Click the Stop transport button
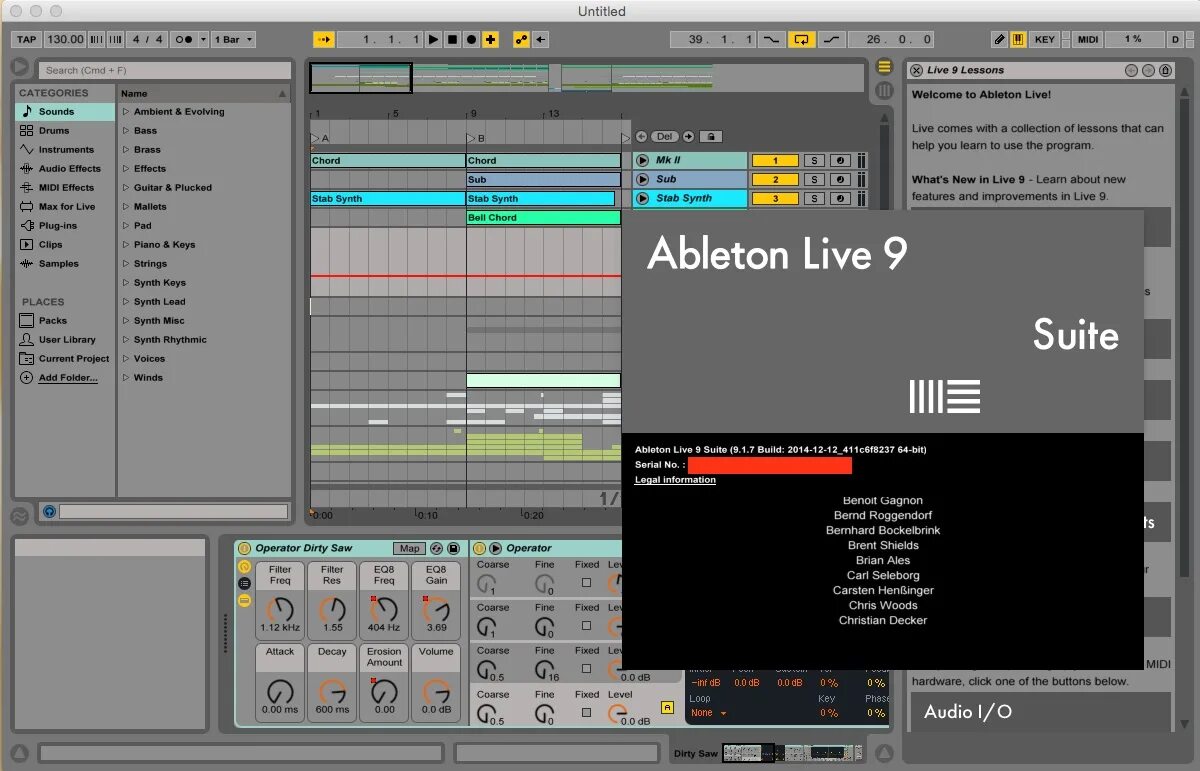Image resolution: width=1200 pixels, height=771 pixels. click(x=452, y=39)
